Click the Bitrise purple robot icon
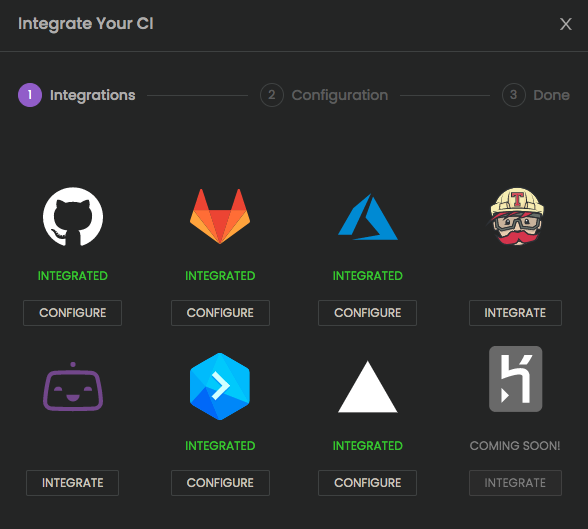Viewport: 588px width, 529px height. tap(73, 387)
